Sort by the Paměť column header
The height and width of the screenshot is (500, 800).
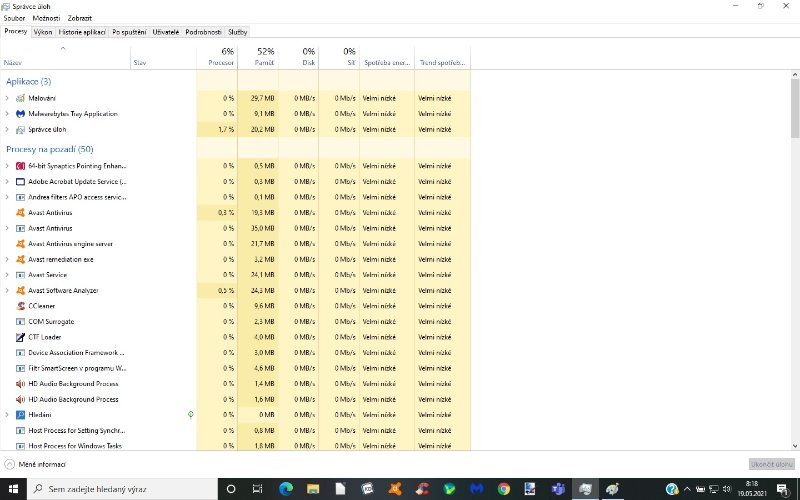coord(258,57)
